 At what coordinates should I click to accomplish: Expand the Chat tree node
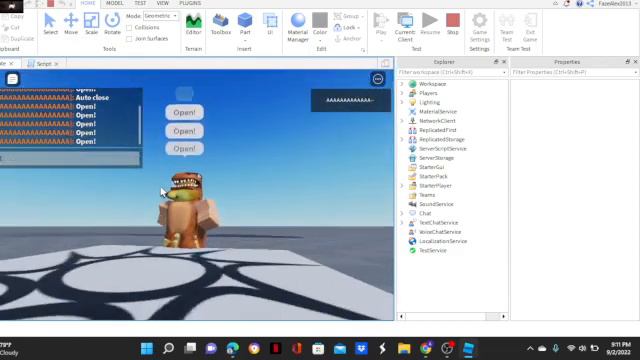pos(402,213)
